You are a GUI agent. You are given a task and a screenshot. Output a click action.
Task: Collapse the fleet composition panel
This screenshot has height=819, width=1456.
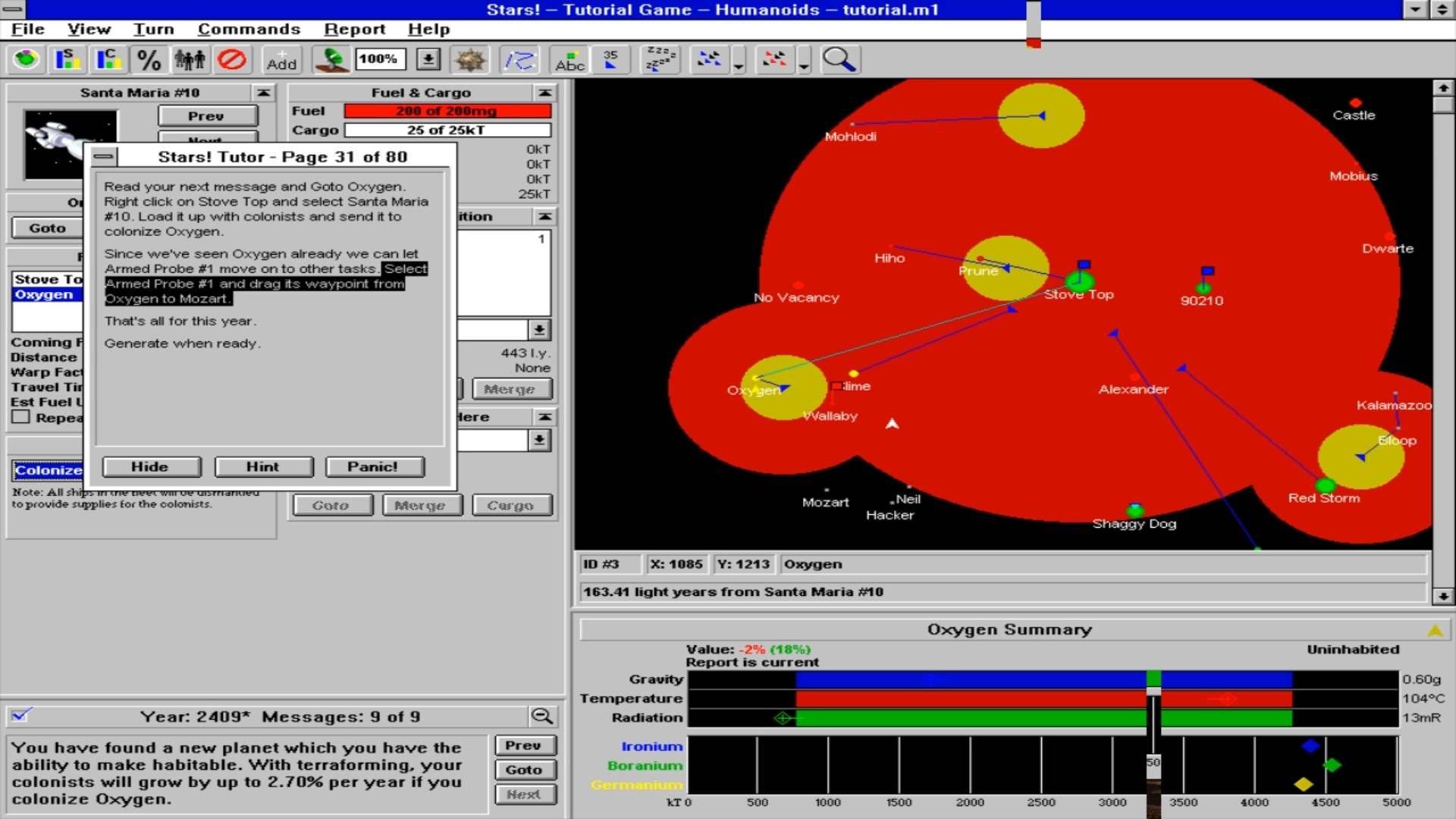pyautogui.click(x=544, y=217)
